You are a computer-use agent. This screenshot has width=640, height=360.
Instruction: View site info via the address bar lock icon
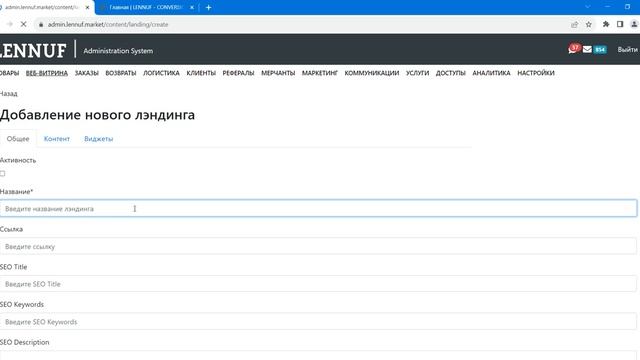(41, 24)
